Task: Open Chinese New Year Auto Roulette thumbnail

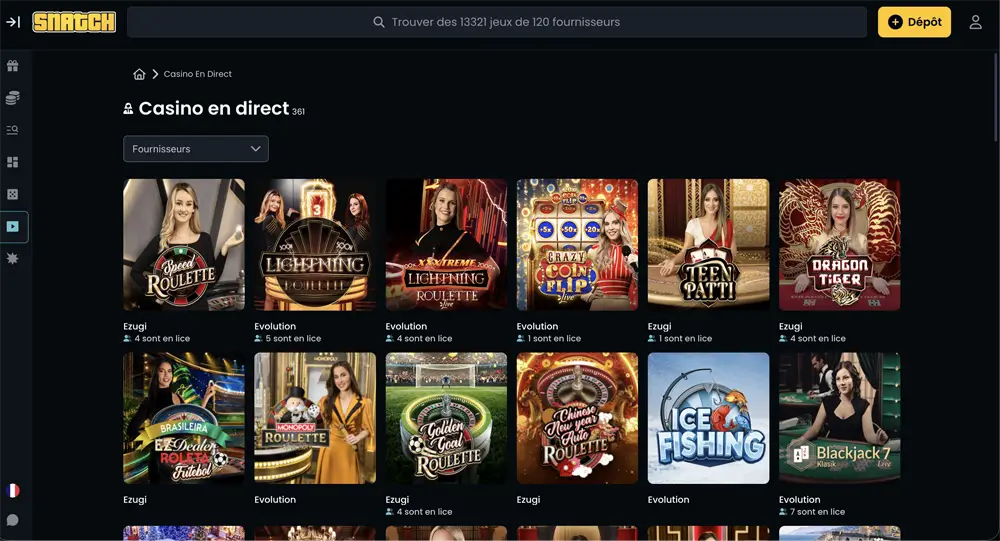Action: coord(577,418)
